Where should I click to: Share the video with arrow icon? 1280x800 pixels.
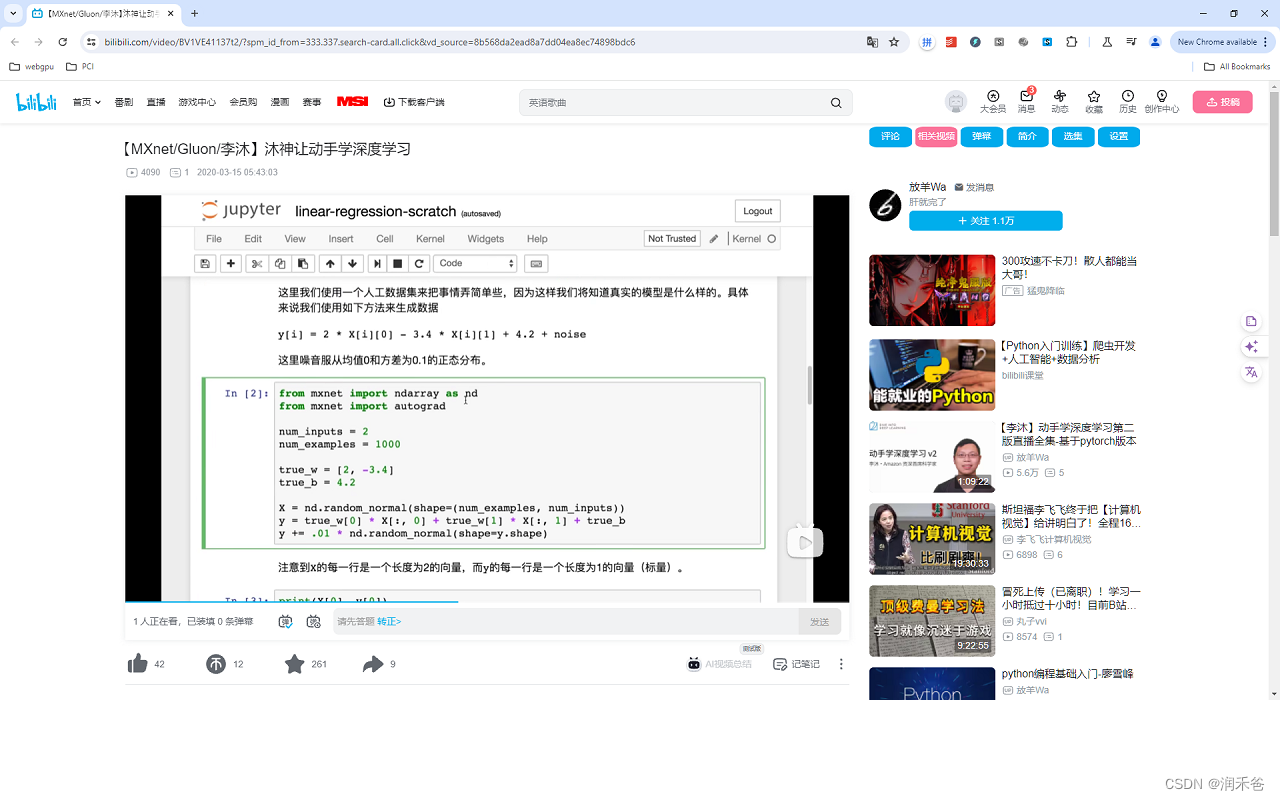[373, 664]
